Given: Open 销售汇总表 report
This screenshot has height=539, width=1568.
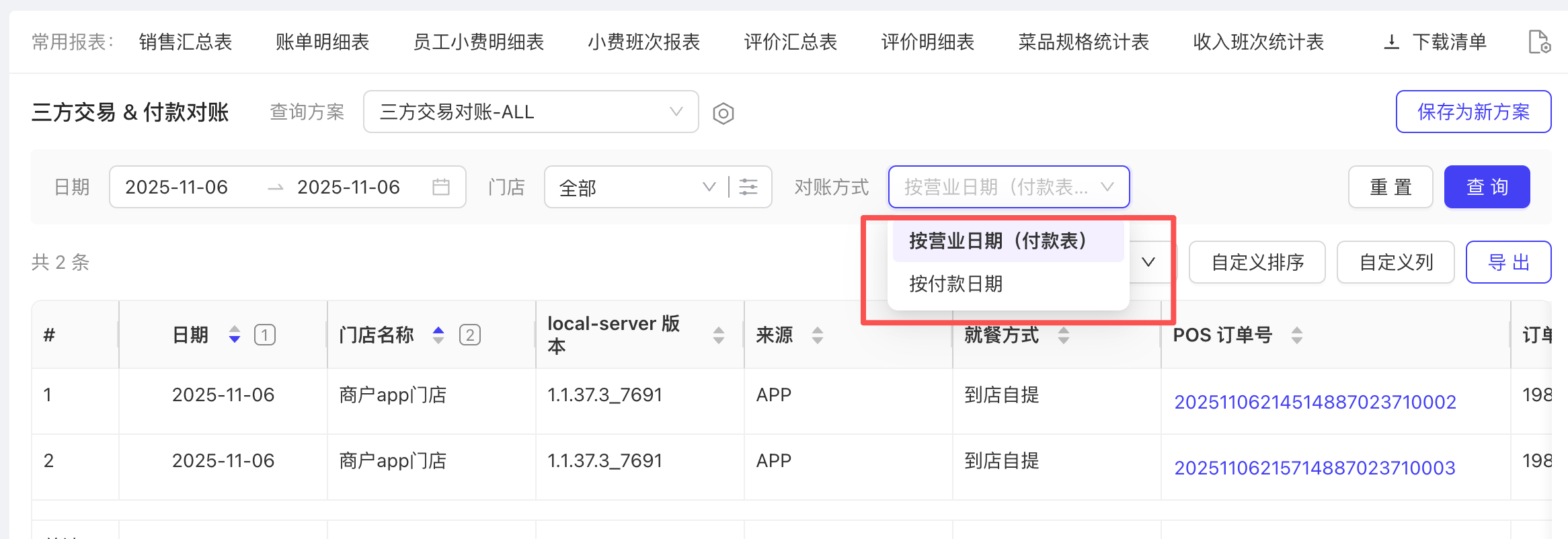Looking at the screenshot, I should 186,42.
